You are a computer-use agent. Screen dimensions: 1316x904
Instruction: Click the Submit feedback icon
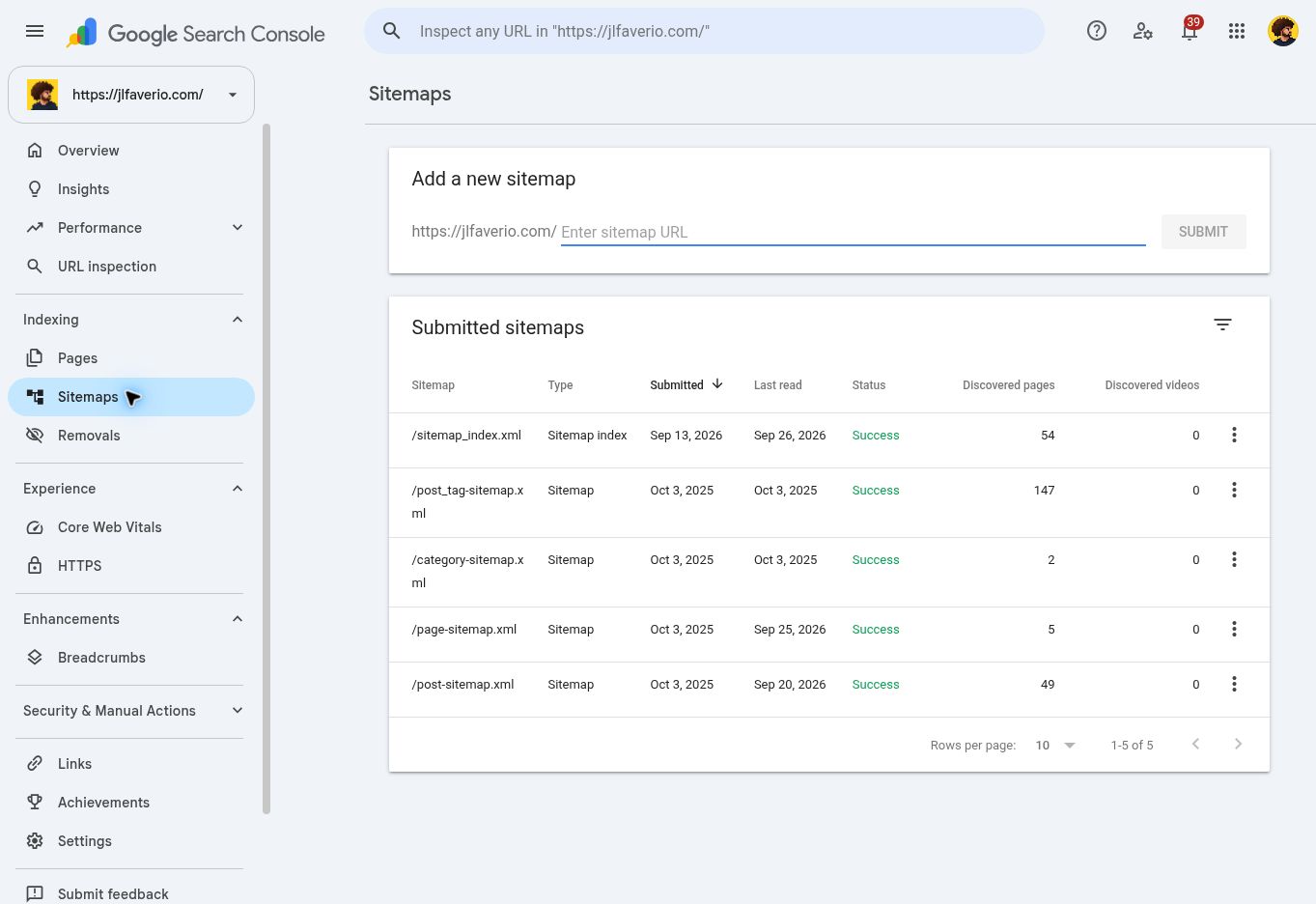(35, 894)
